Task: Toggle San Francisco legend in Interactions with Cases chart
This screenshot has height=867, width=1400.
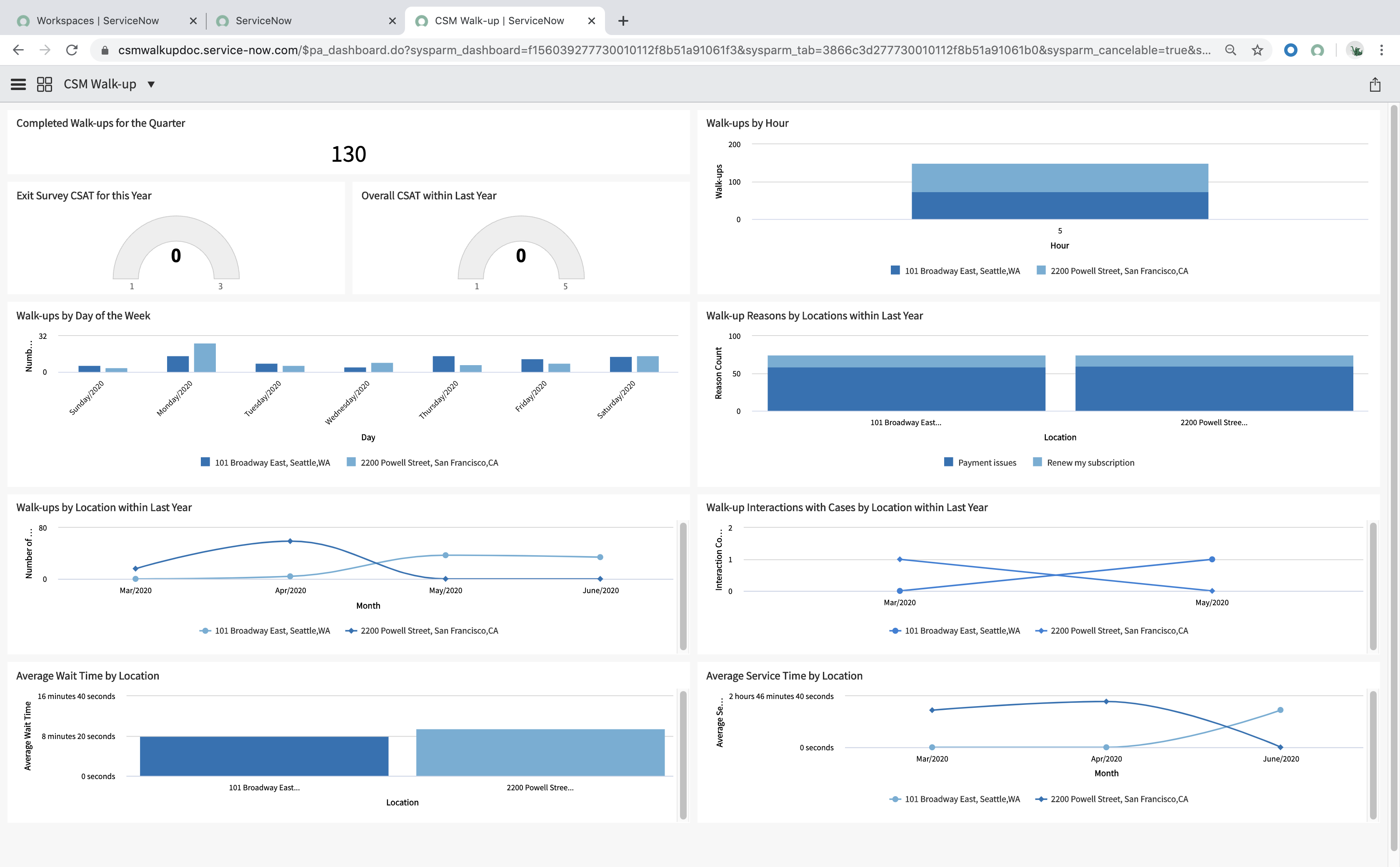Action: click(1112, 631)
